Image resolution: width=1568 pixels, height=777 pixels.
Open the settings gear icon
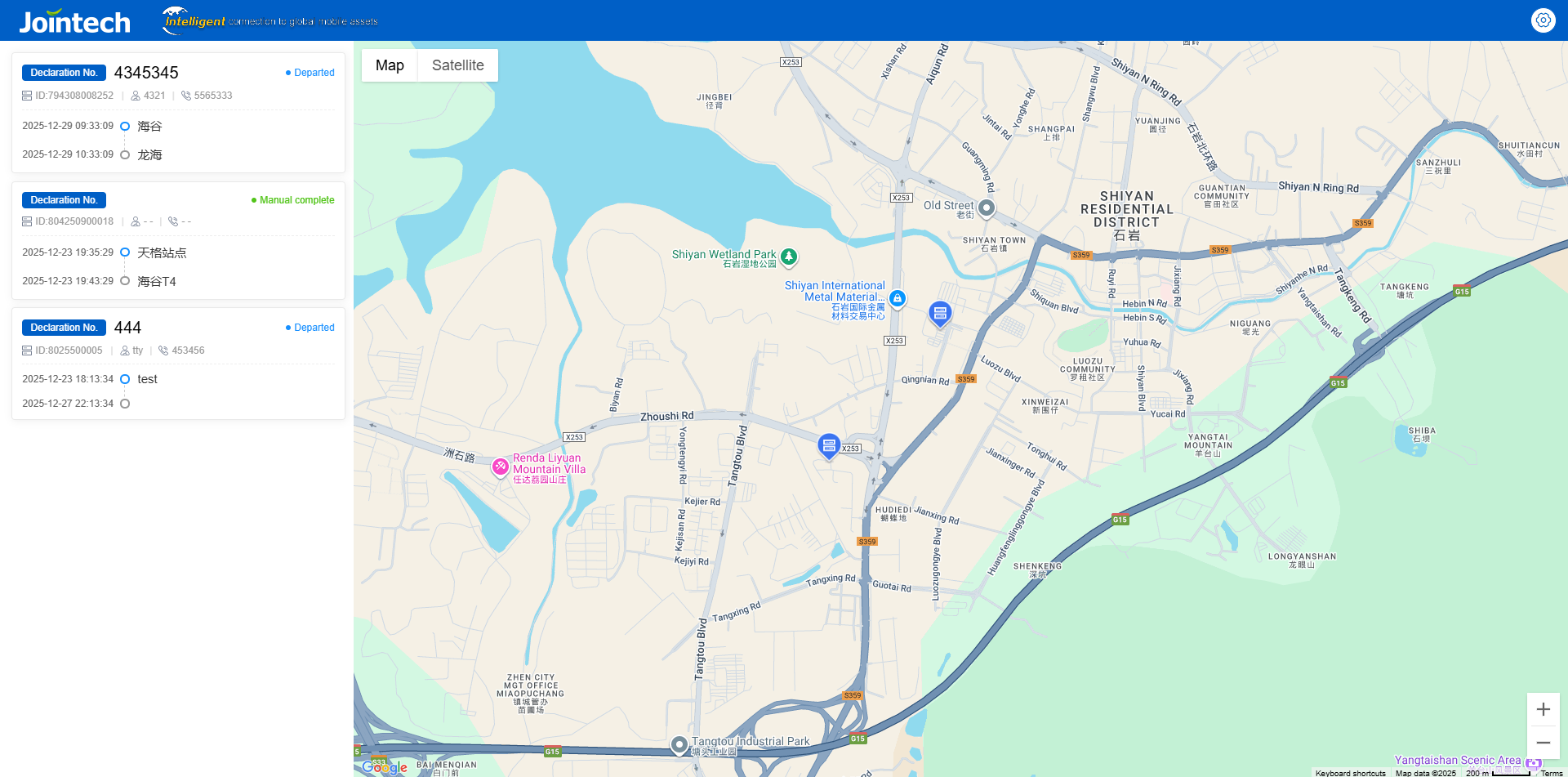1543,20
